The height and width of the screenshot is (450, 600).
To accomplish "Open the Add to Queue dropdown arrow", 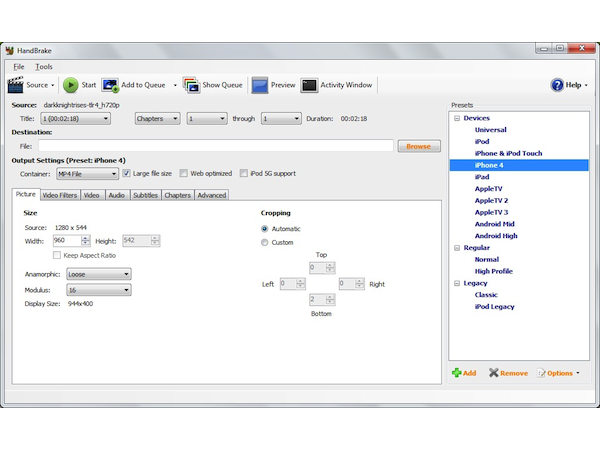I will click(175, 85).
